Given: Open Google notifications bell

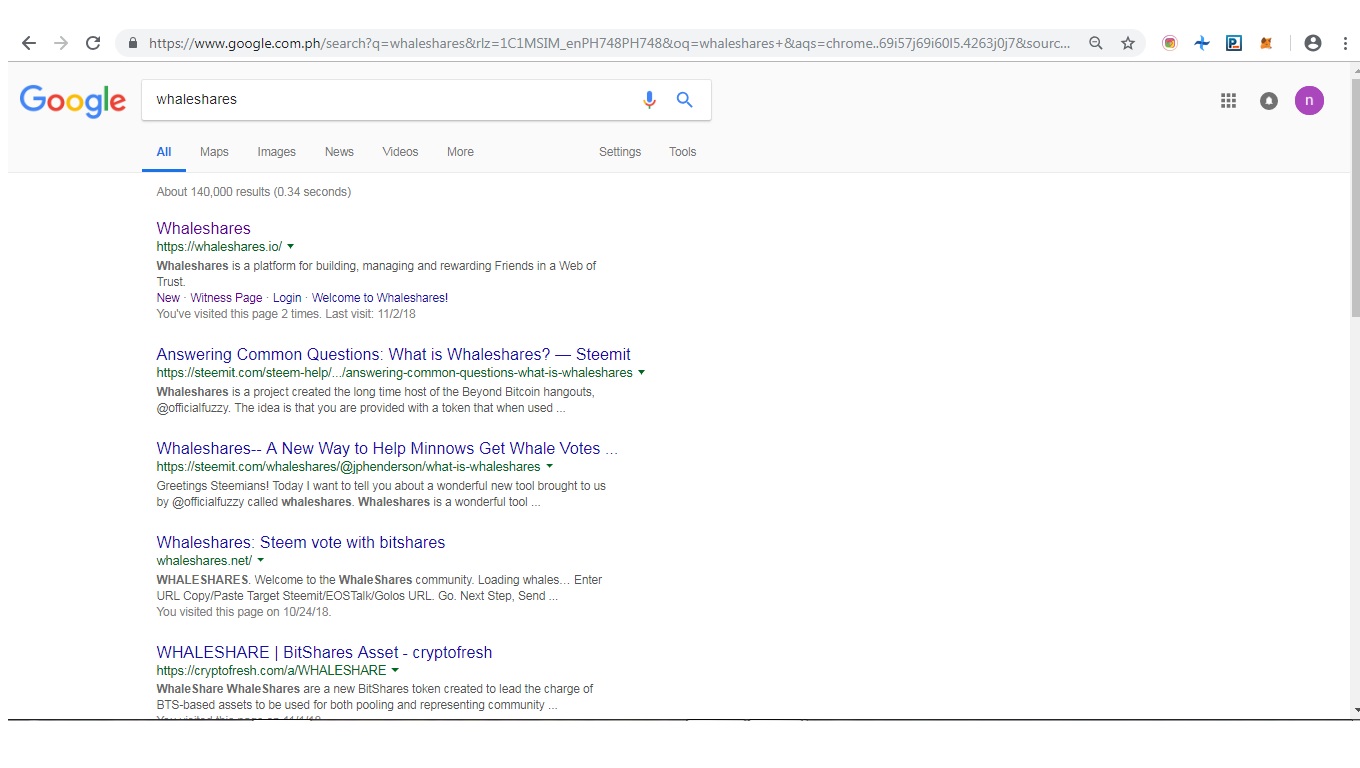Looking at the screenshot, I should pos(1269,100).
